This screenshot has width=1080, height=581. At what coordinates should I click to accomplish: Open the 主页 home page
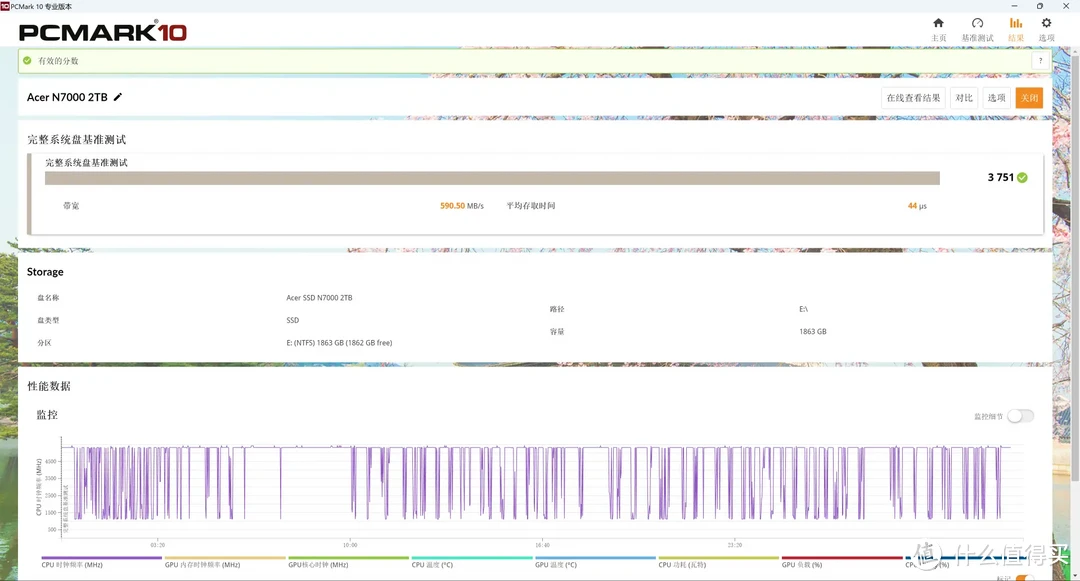(938, 30)
